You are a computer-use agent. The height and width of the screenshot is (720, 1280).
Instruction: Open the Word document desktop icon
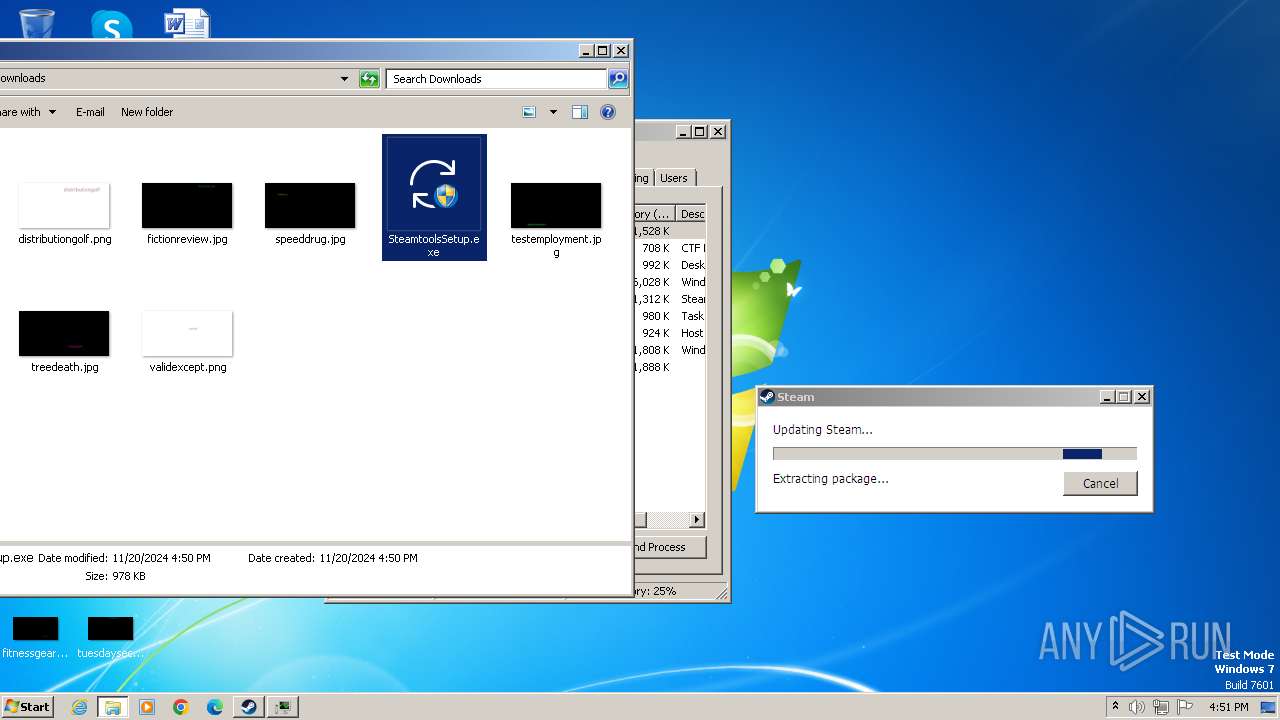pyautogui.click(x=186, y=22)
